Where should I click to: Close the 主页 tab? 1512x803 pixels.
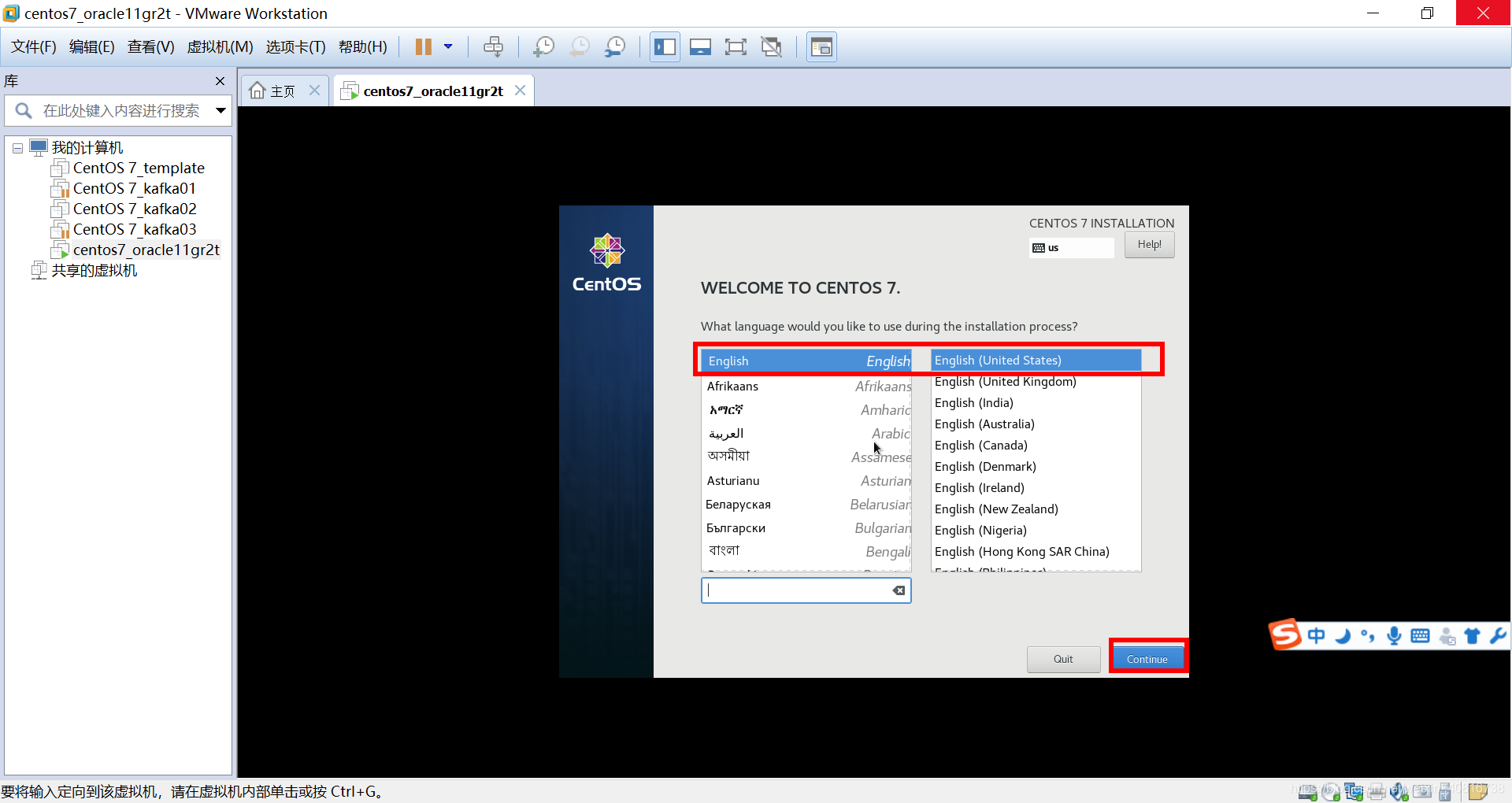pyautogui.click(x=314, y=91)
